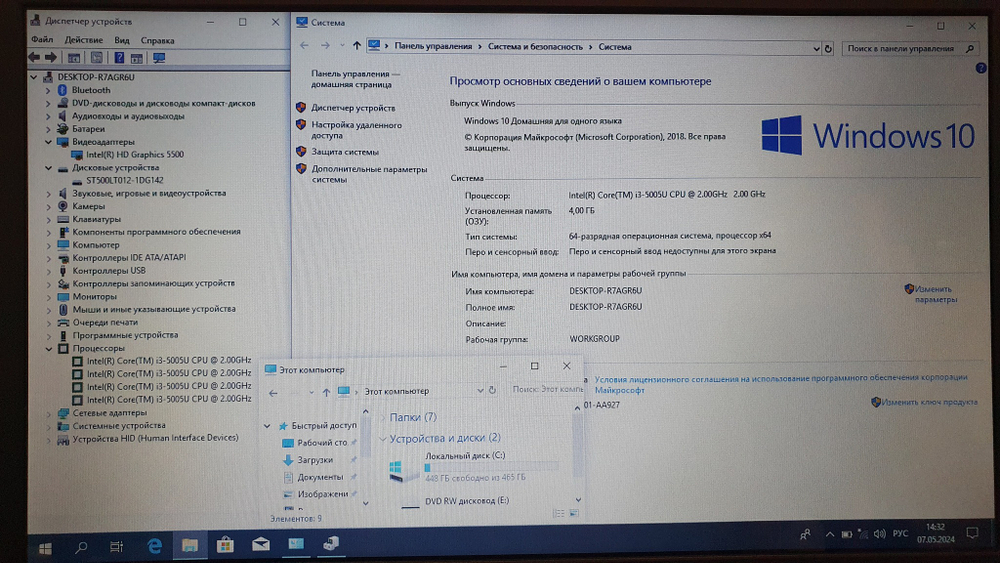Image resolution: width=1000 pixels, height=563 pixels.
Task: Open Быстрый доступ in navigation pane
Action: coord(323,425)
